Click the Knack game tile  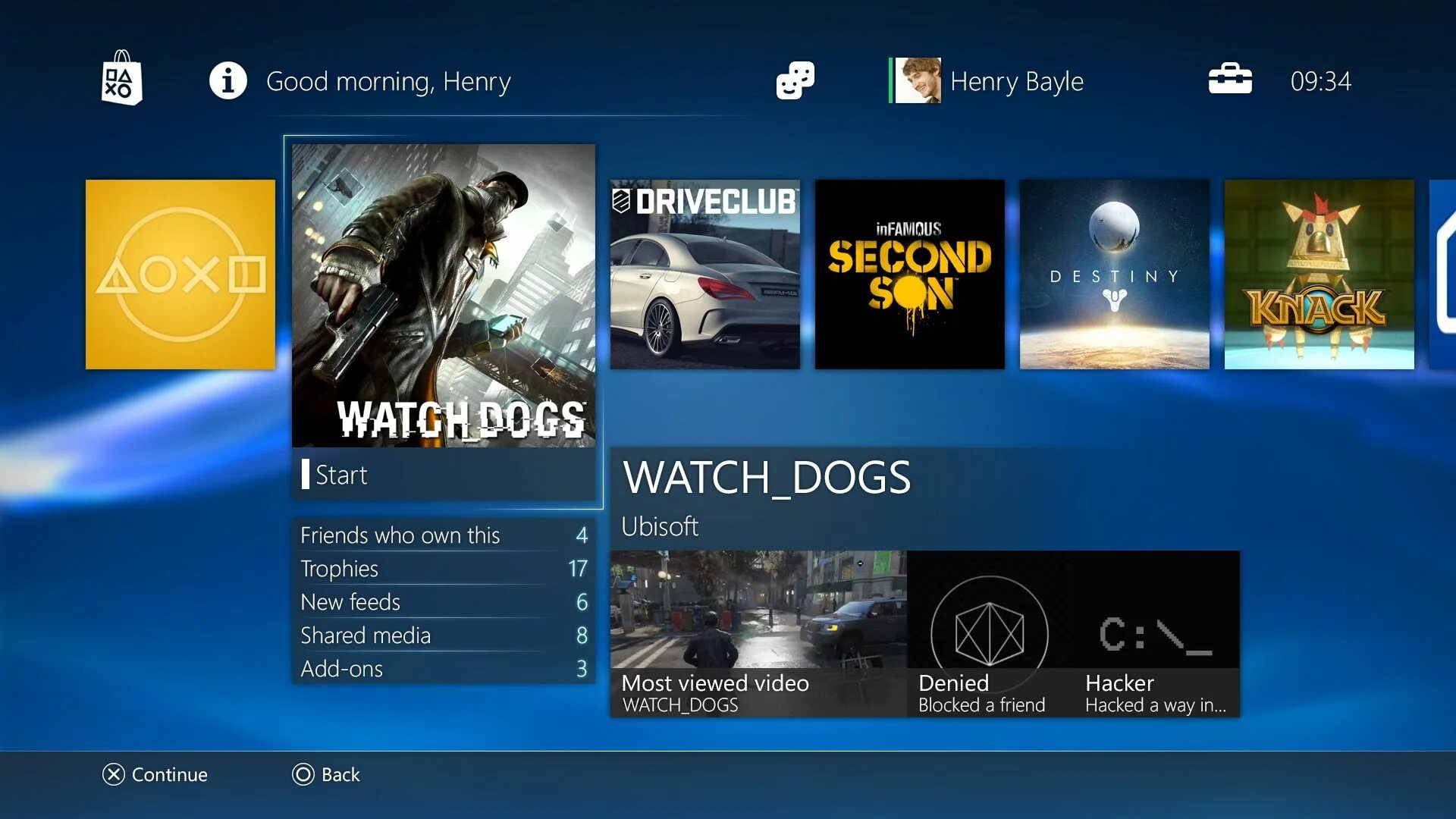1317,276
